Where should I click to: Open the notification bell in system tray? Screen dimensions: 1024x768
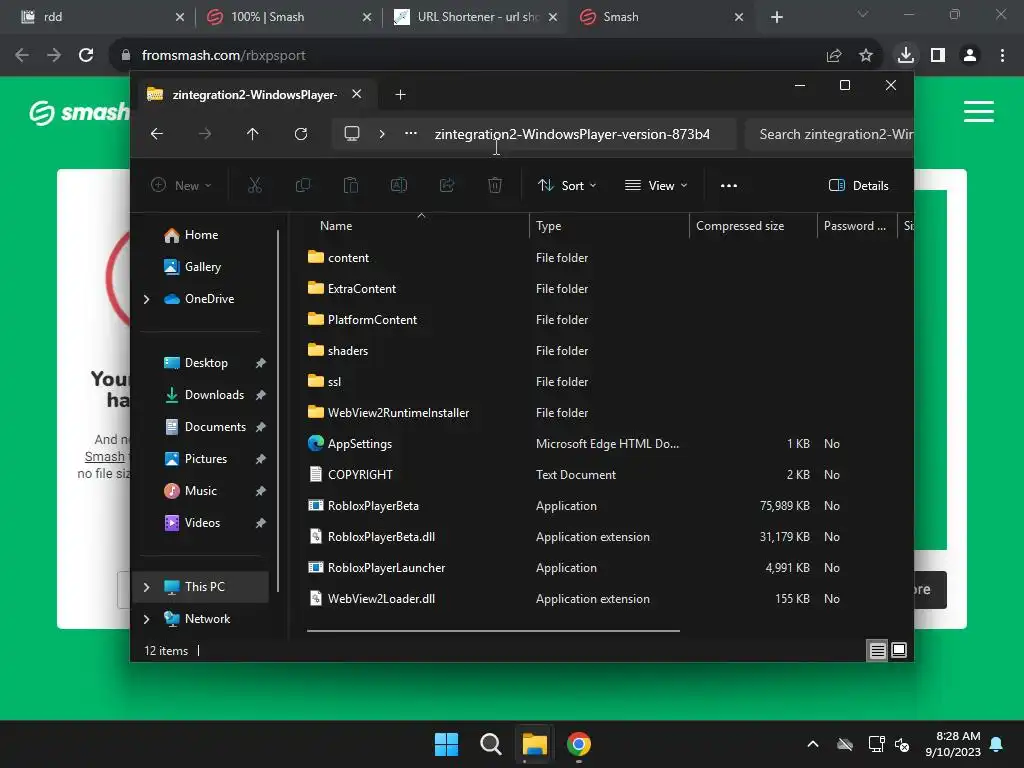point(997,744)
